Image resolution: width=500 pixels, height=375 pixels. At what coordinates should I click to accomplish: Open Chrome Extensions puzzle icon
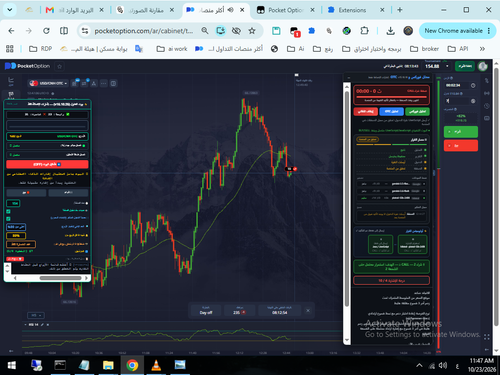coord(364,31)
